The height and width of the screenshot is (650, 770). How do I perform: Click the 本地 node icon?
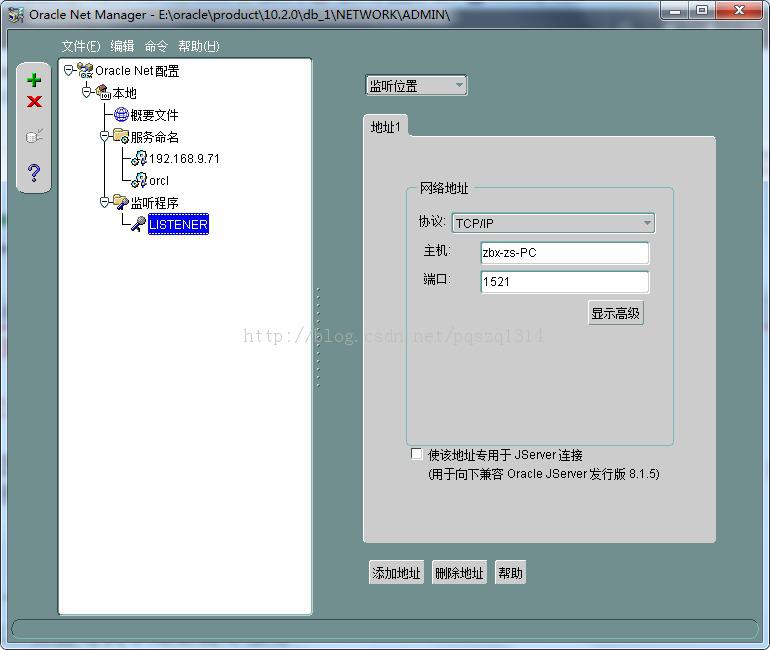coord(103,92)
